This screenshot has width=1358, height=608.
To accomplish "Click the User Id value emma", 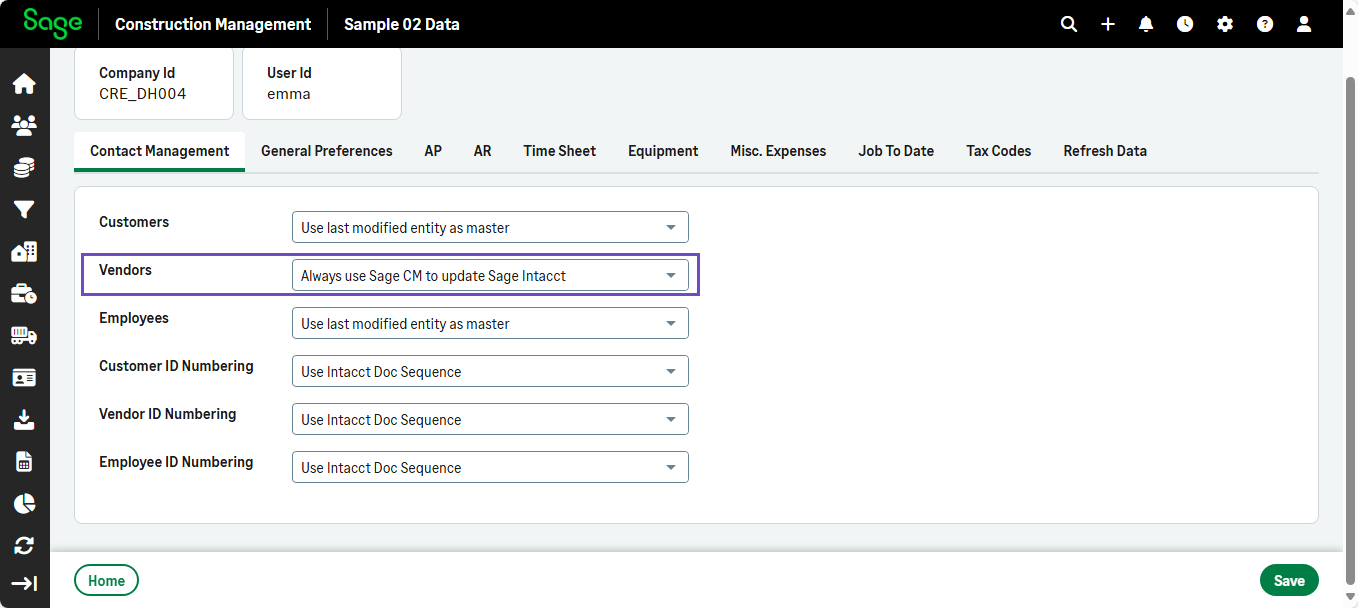I will [x=289, y=94].
